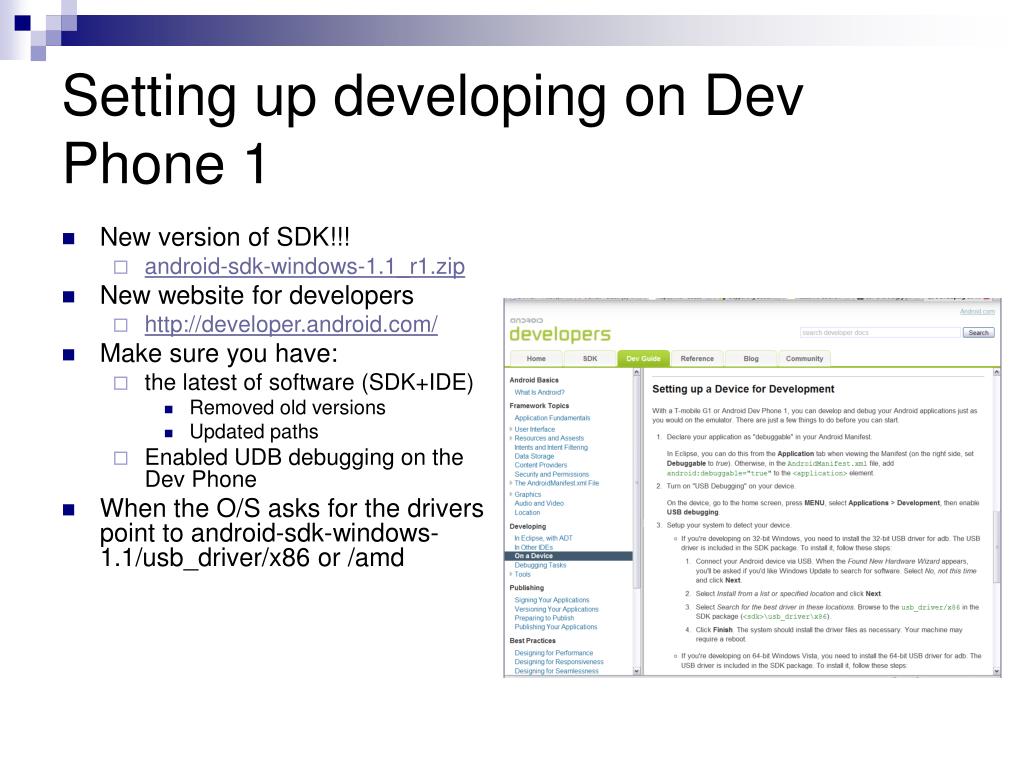This screenshot has width=1024, height=768.
Task: Open Versioning Your Applications link
Action: pos(556,609)
